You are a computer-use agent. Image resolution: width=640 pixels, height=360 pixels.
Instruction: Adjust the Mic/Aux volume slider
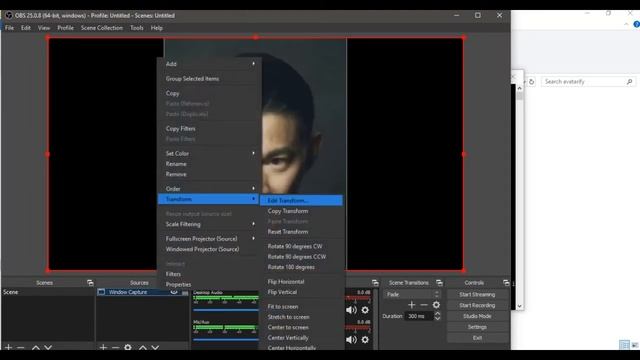226,339
